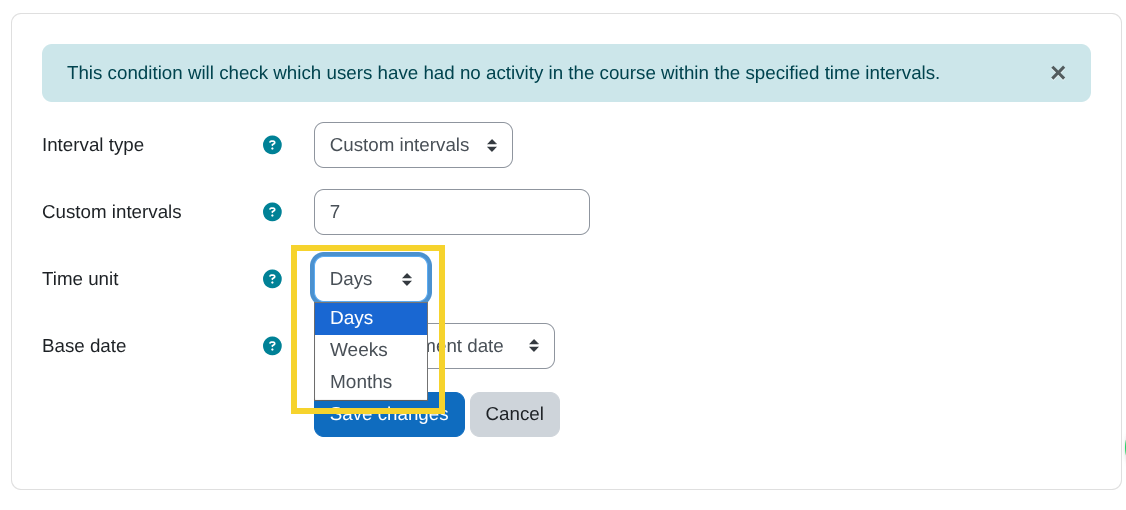
Task: Show help for the Time unit field
Action: click(x=272, y=279)
